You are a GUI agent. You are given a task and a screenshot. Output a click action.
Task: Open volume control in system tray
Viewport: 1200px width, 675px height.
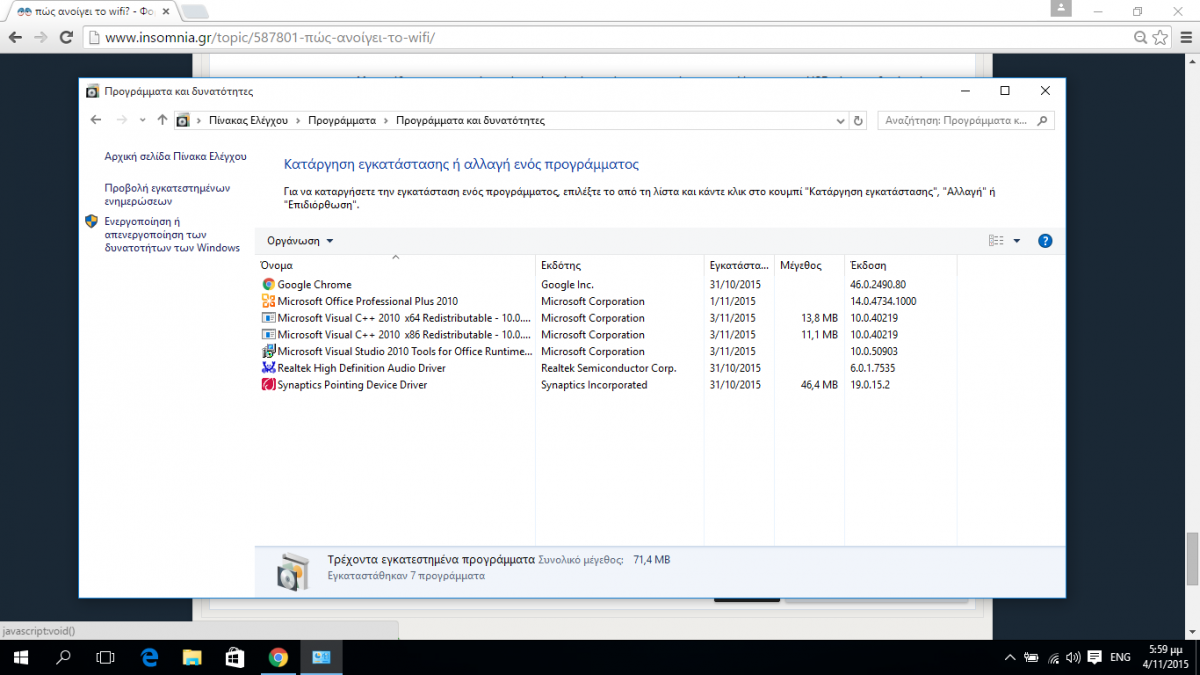click(x=1073, y=657)
